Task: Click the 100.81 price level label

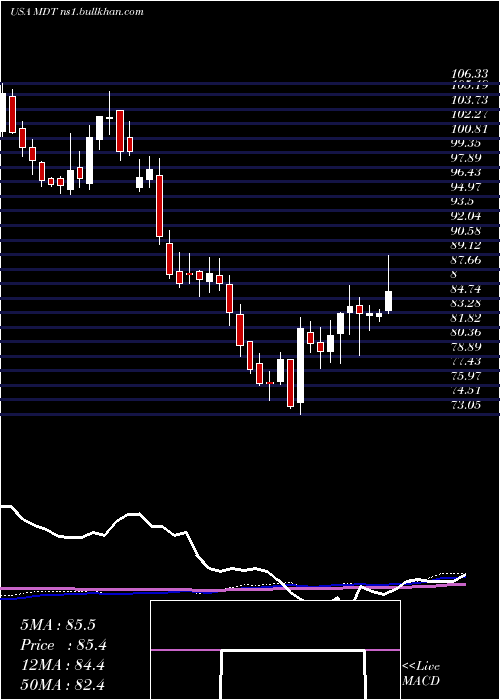Action: [x=469, y=129]
